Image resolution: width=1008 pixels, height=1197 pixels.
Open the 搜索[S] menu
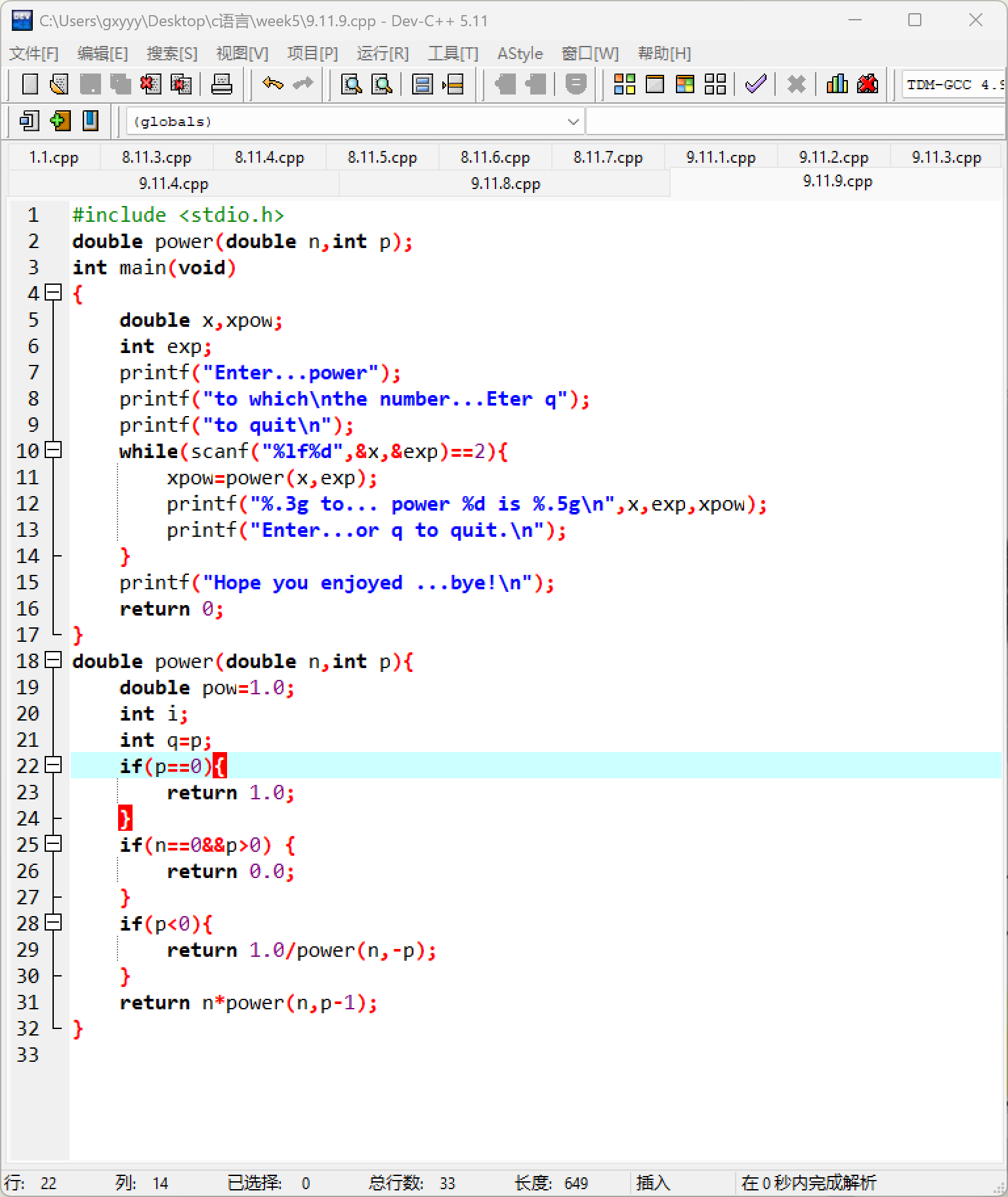tap(172, 53)
